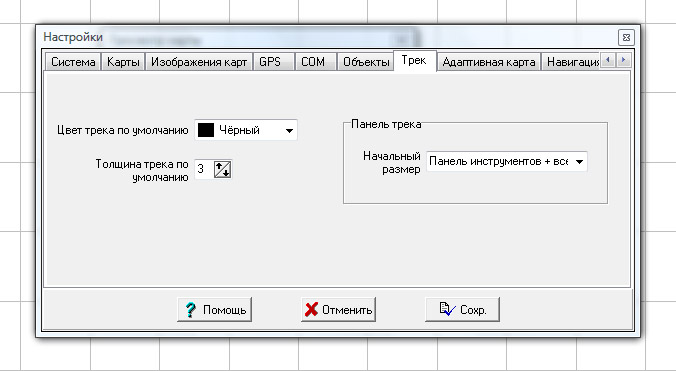Select the Трек tab
Viewport: 676px width, 371px height.
[x=414, y=60]
